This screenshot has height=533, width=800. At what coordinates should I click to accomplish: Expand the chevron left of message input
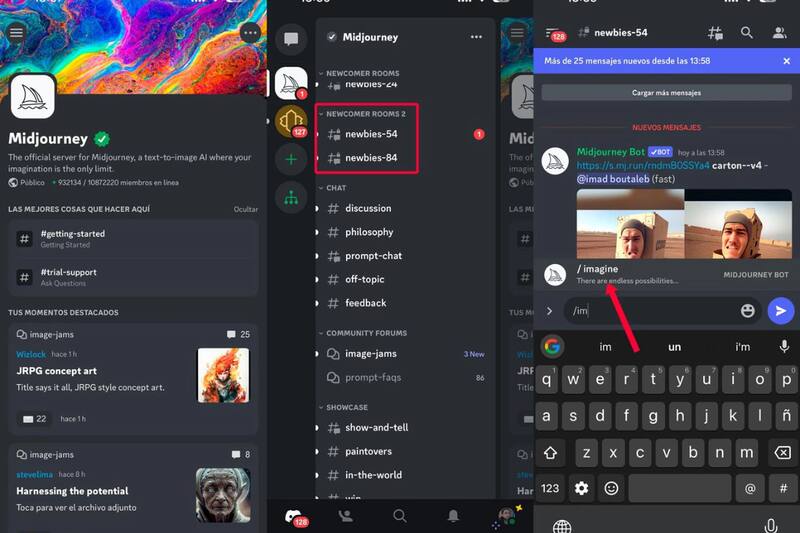[549, 311]
